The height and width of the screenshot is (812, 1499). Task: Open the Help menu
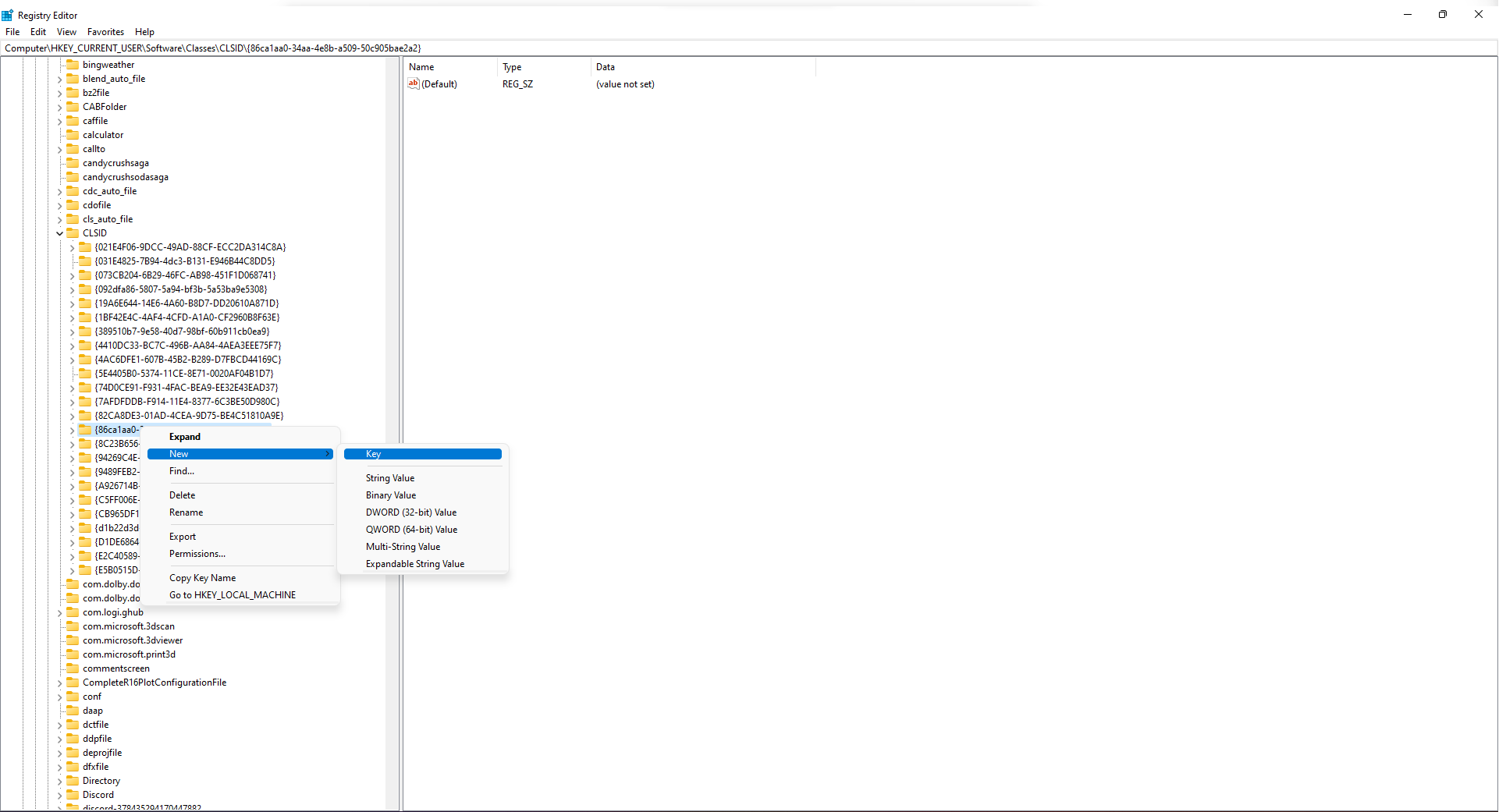pyautogui.click(x=144, y=32)
